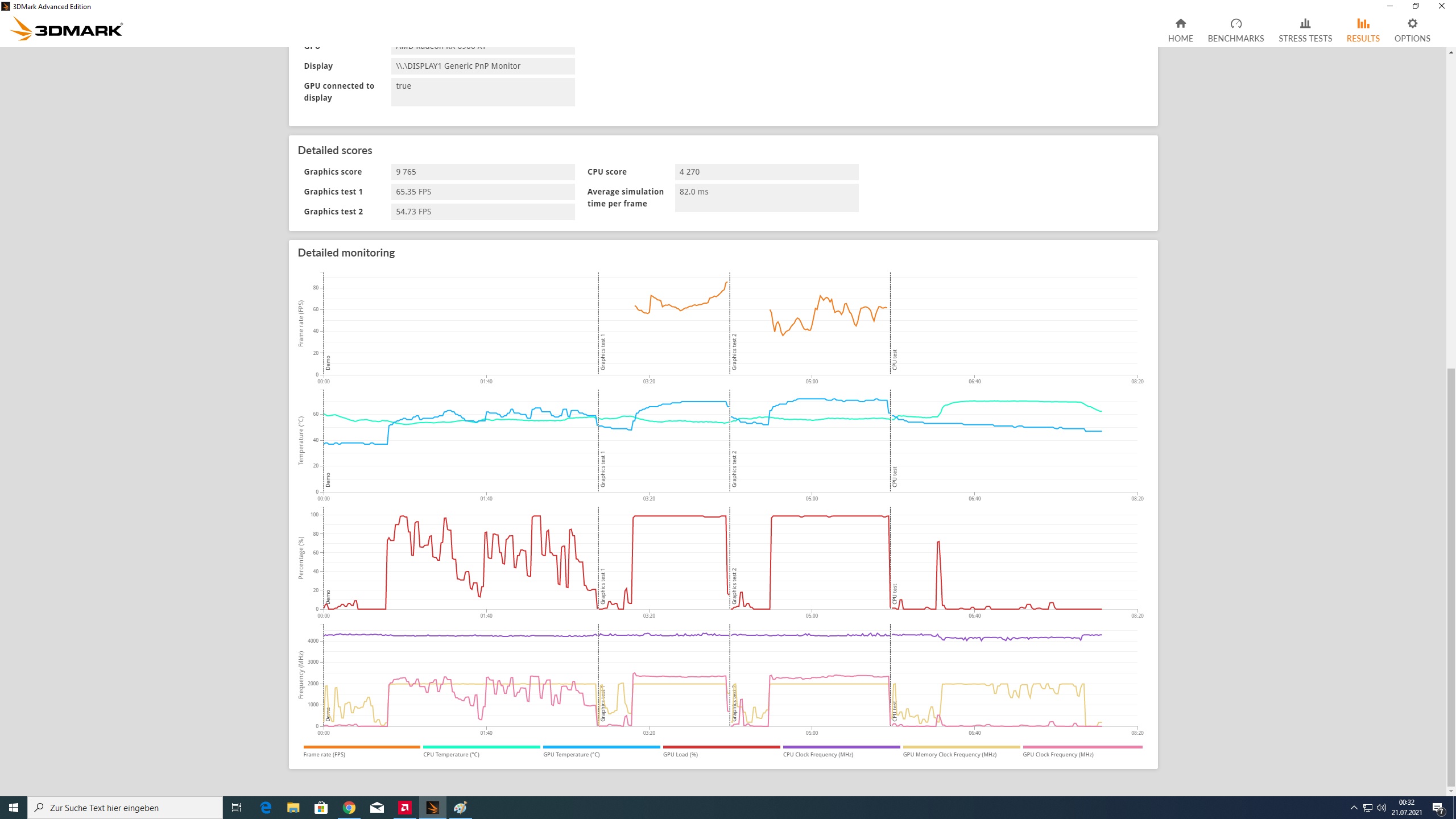Viewport: 1456px width, 819px height.
Task: Click the Graphics score value field
Action: point(482,172)
